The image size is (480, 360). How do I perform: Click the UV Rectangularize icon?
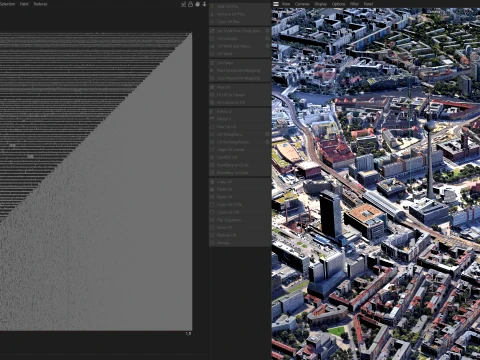tap(212, 142)
